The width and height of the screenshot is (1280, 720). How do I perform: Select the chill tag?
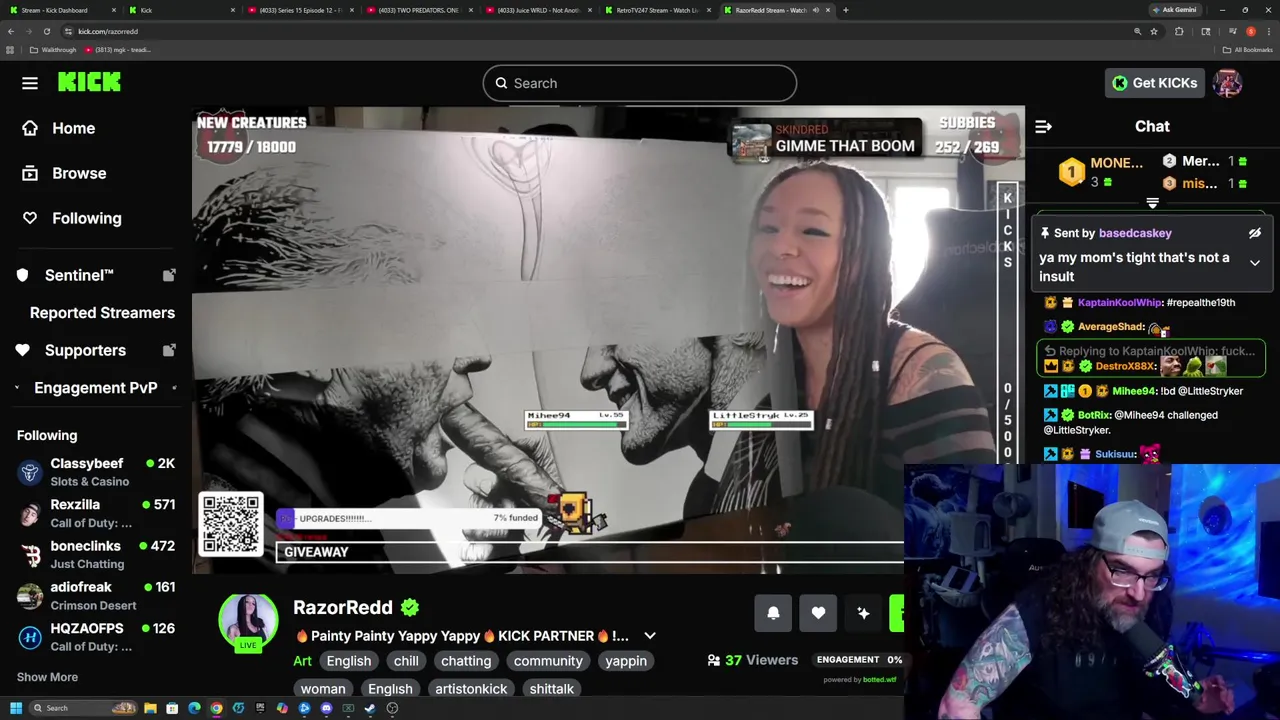[406, 661]
